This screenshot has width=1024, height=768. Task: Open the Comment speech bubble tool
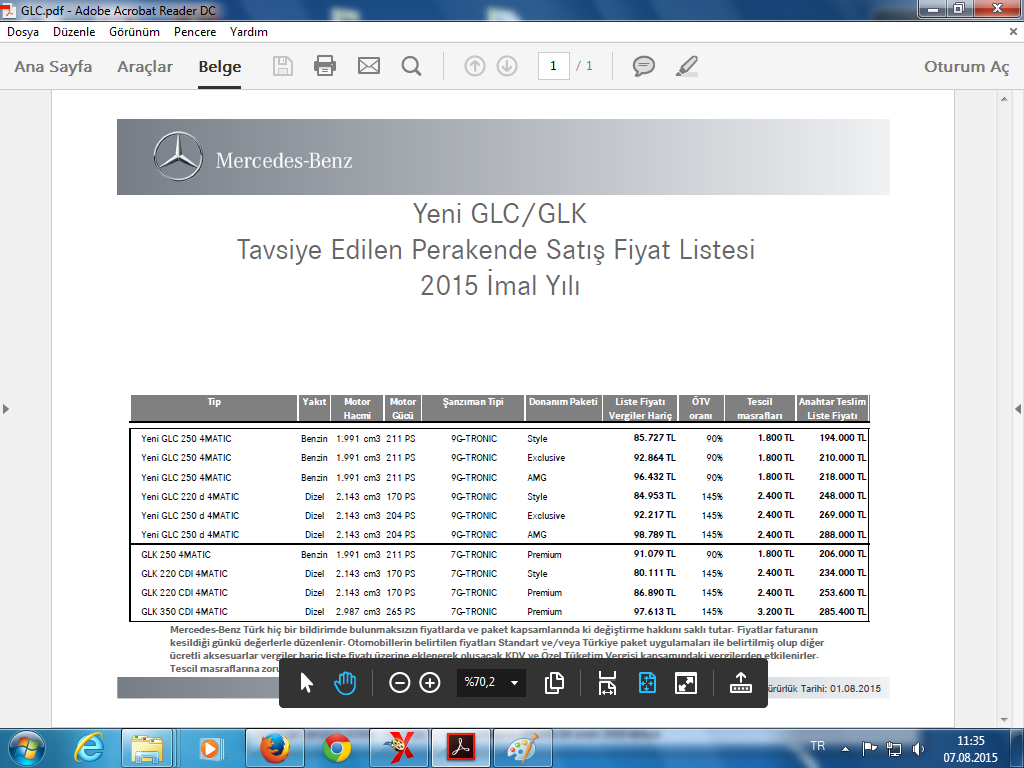click(x=644, y=66)
